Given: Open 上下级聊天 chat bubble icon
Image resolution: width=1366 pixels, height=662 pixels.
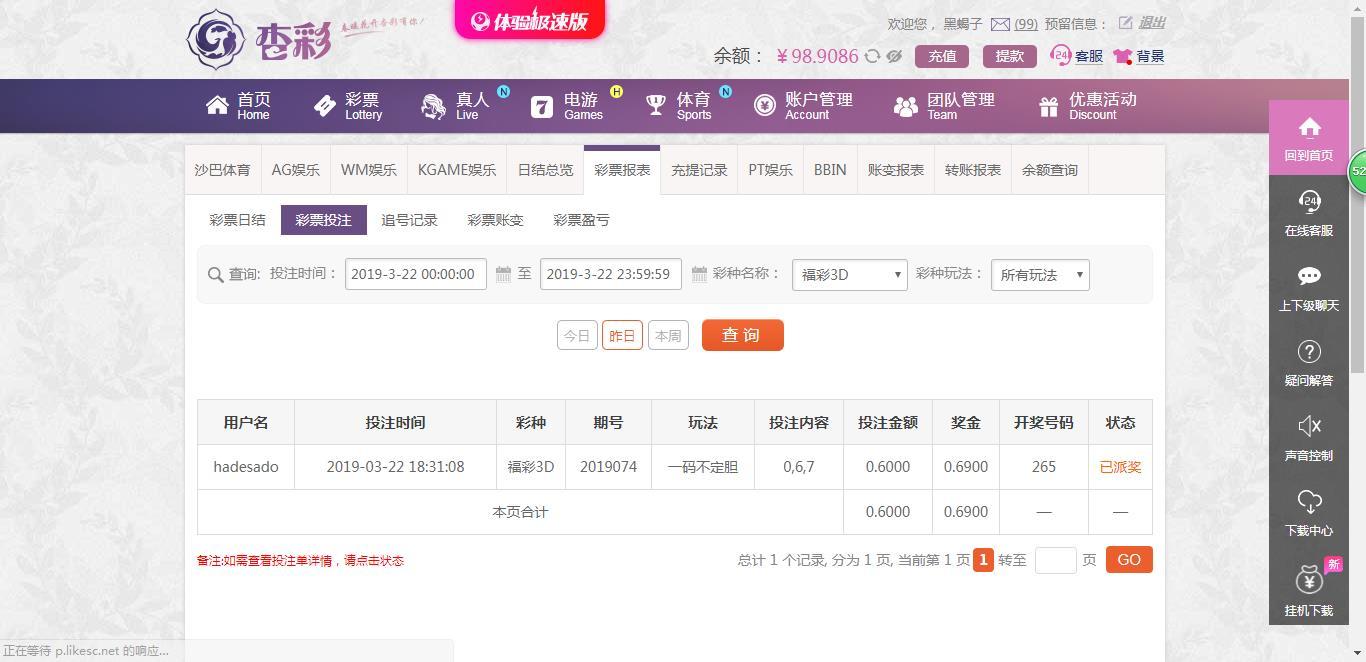Looking at the screenshot, I should point(1309,276).
